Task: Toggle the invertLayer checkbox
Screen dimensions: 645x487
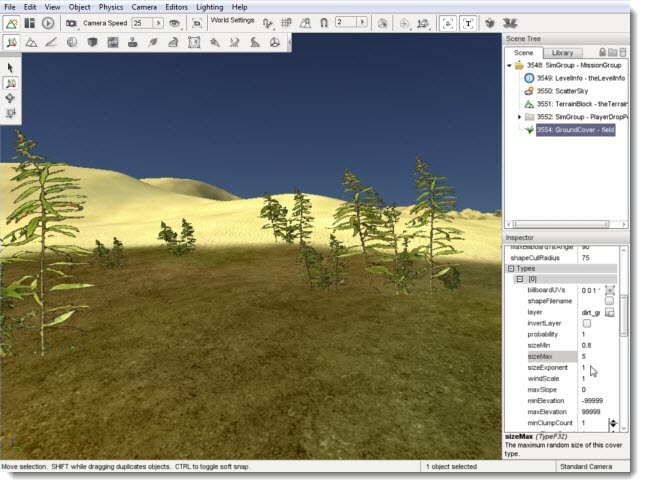Action: click(x=586, y=324)
